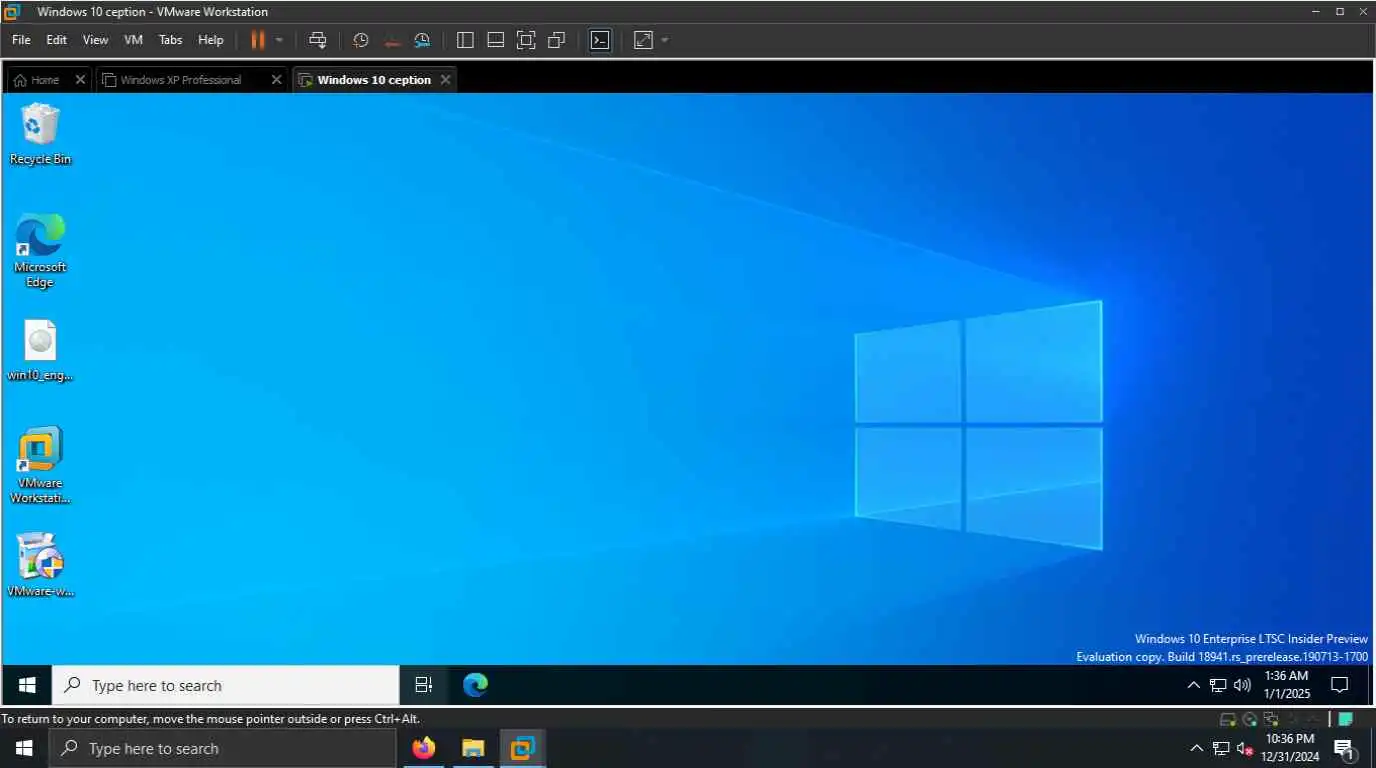
Task: Click the green message log icon
Action: click(x=1346, y=719)
